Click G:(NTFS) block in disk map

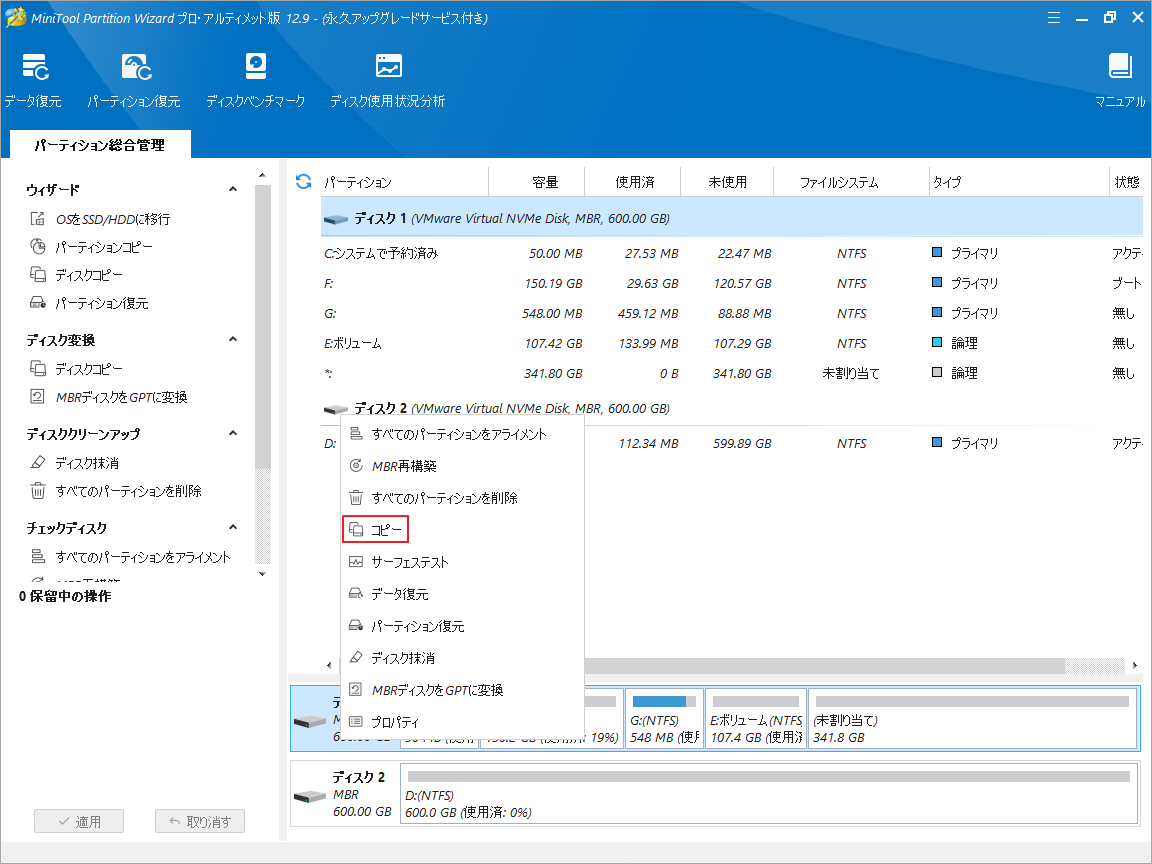coord(664,719)
